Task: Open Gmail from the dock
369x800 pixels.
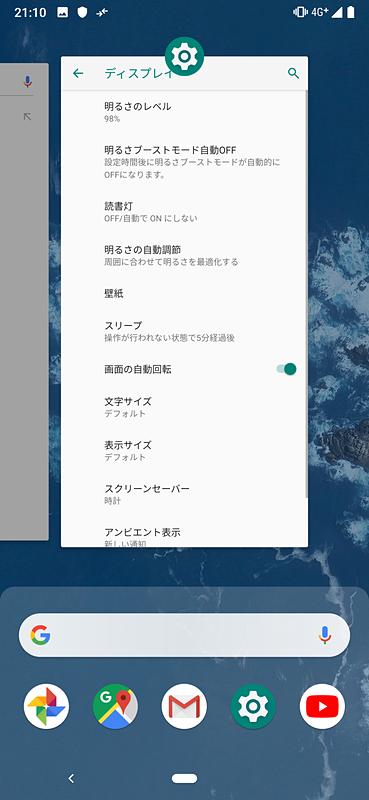Action: [x=184, y=706]
